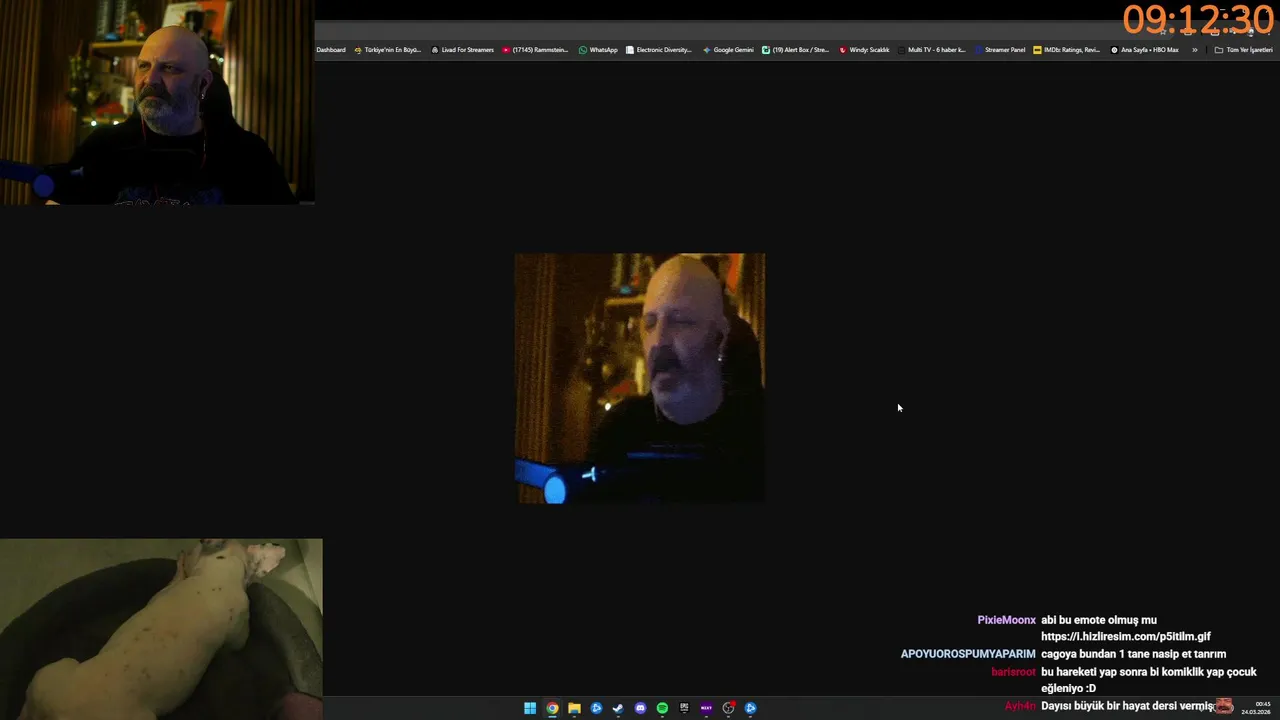The image size is (1280, 720).
Task: Click the hizliresim.com GIF link in chat
Action: pyautogui.click(x=1126, y=636)
